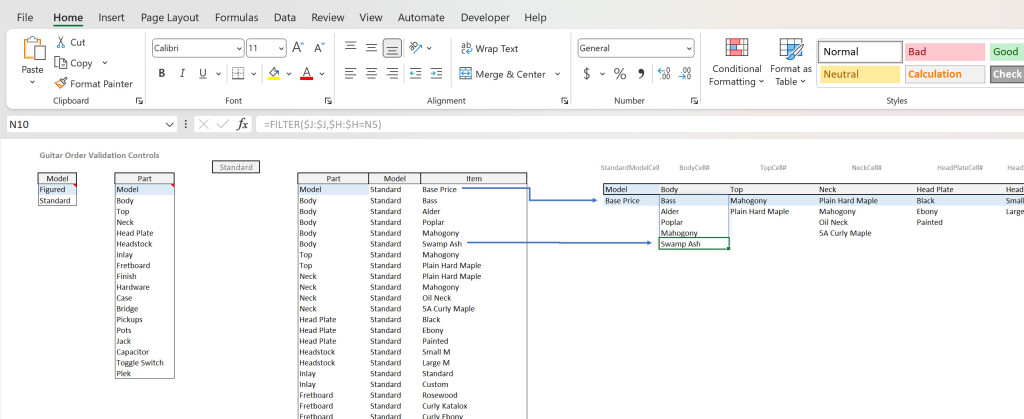
Task: Toggle underline formatting
Action: [202, 74]
